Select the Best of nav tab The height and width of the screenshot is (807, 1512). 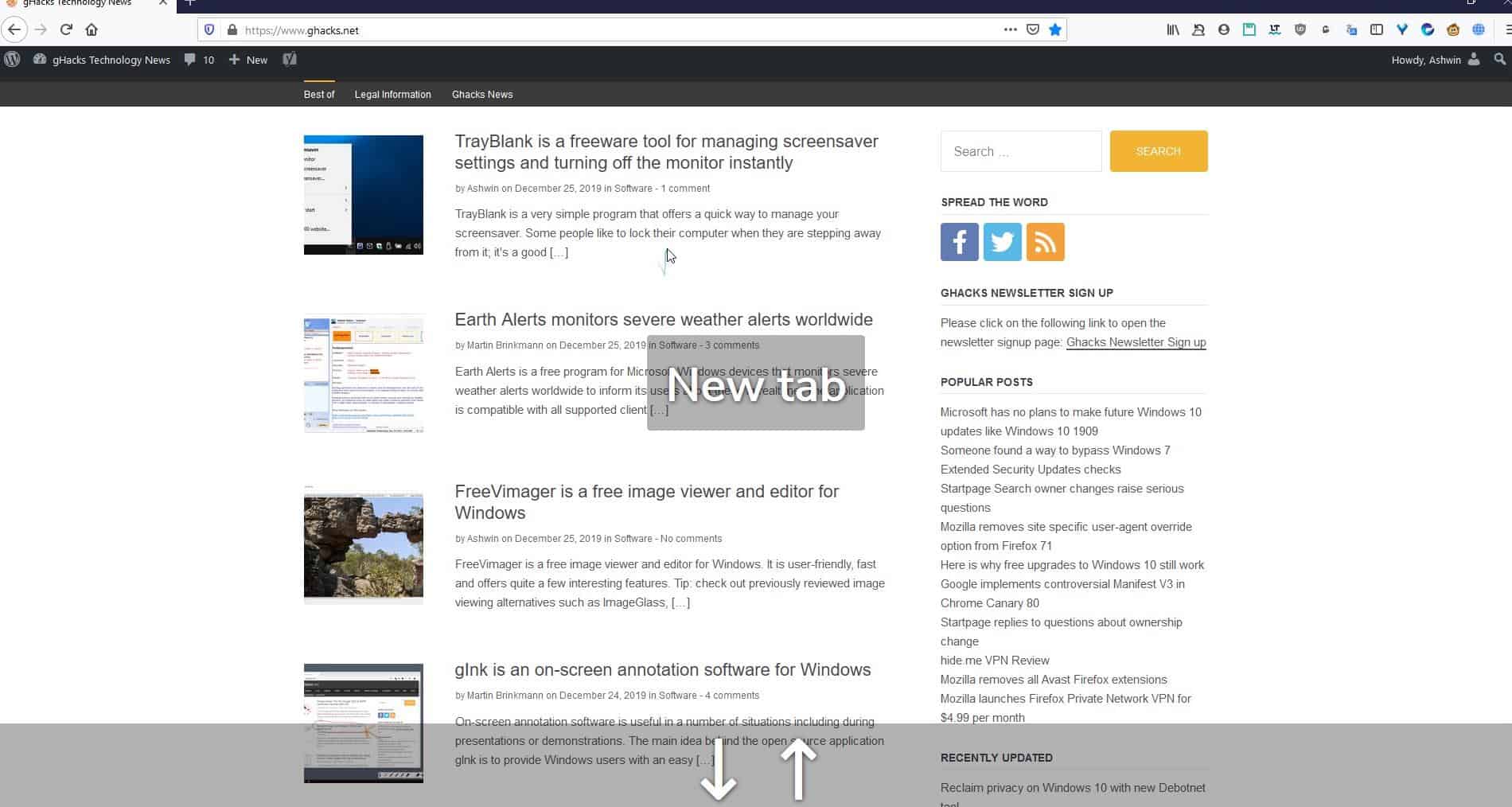tap(319, 94)
